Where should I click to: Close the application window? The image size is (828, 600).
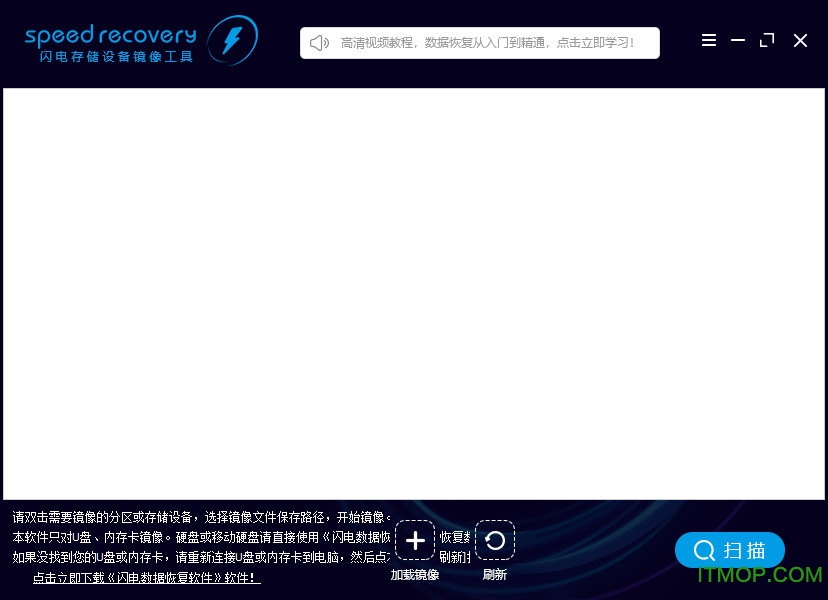pyautogui.click(x=800, y=40)
